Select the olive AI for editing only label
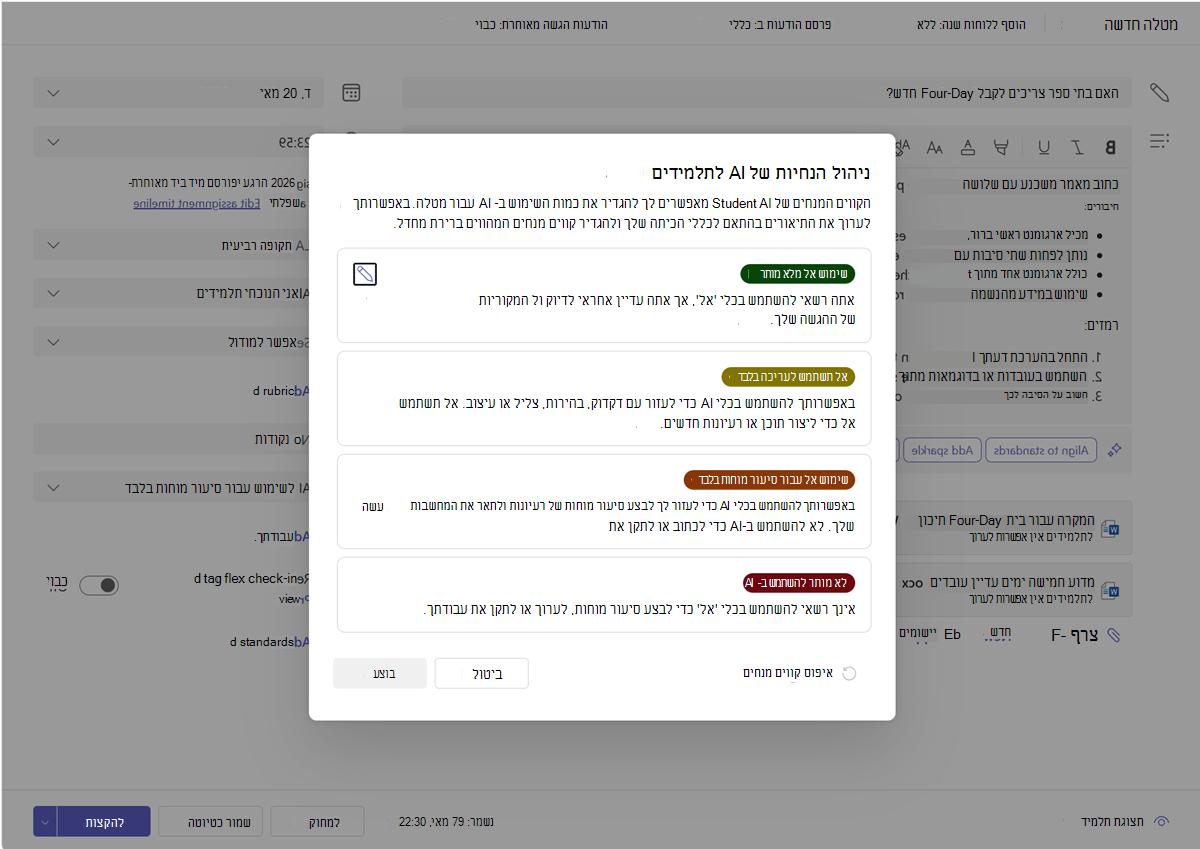The image size is (1200, 849). [x=789, y=377]
